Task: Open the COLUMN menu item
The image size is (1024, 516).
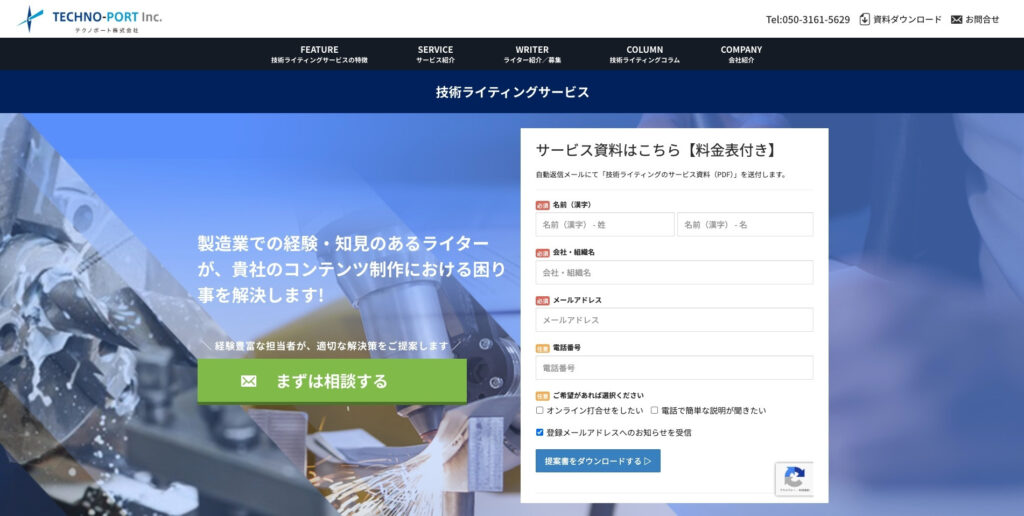Action: point(645,54)
